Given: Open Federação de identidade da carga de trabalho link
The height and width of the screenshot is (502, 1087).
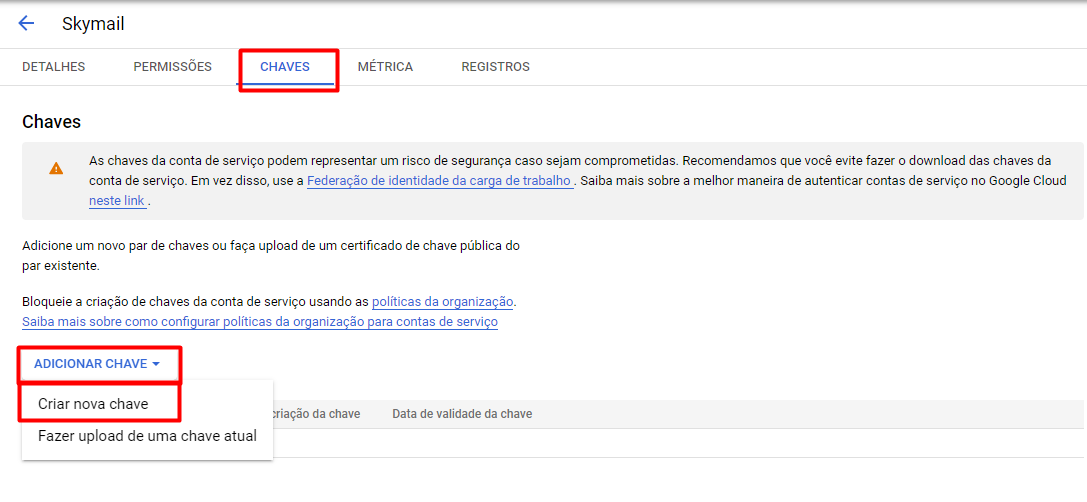Looking at the screenshot, I should pyautogui.click(x=440, y=182).
